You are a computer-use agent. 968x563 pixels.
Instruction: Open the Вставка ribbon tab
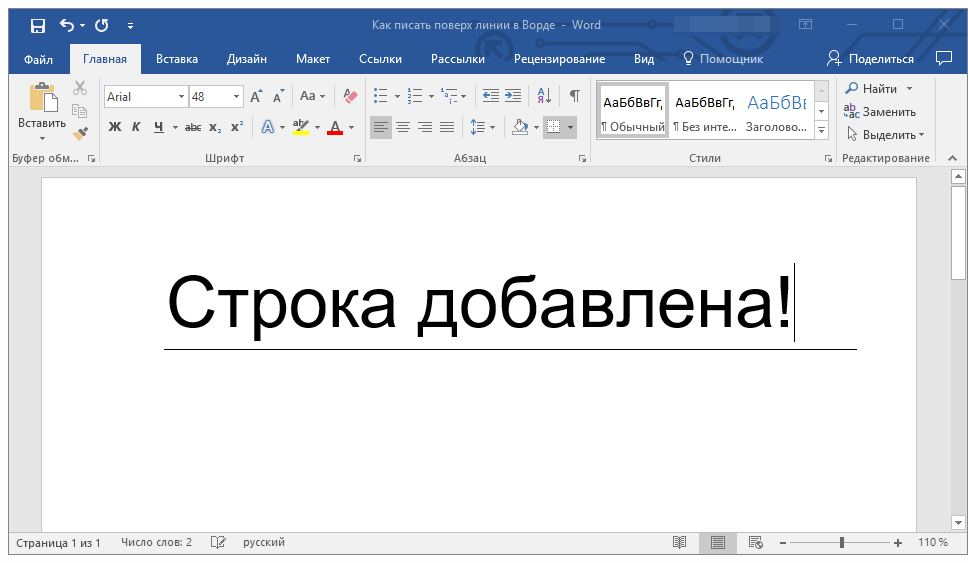point(177,59)
